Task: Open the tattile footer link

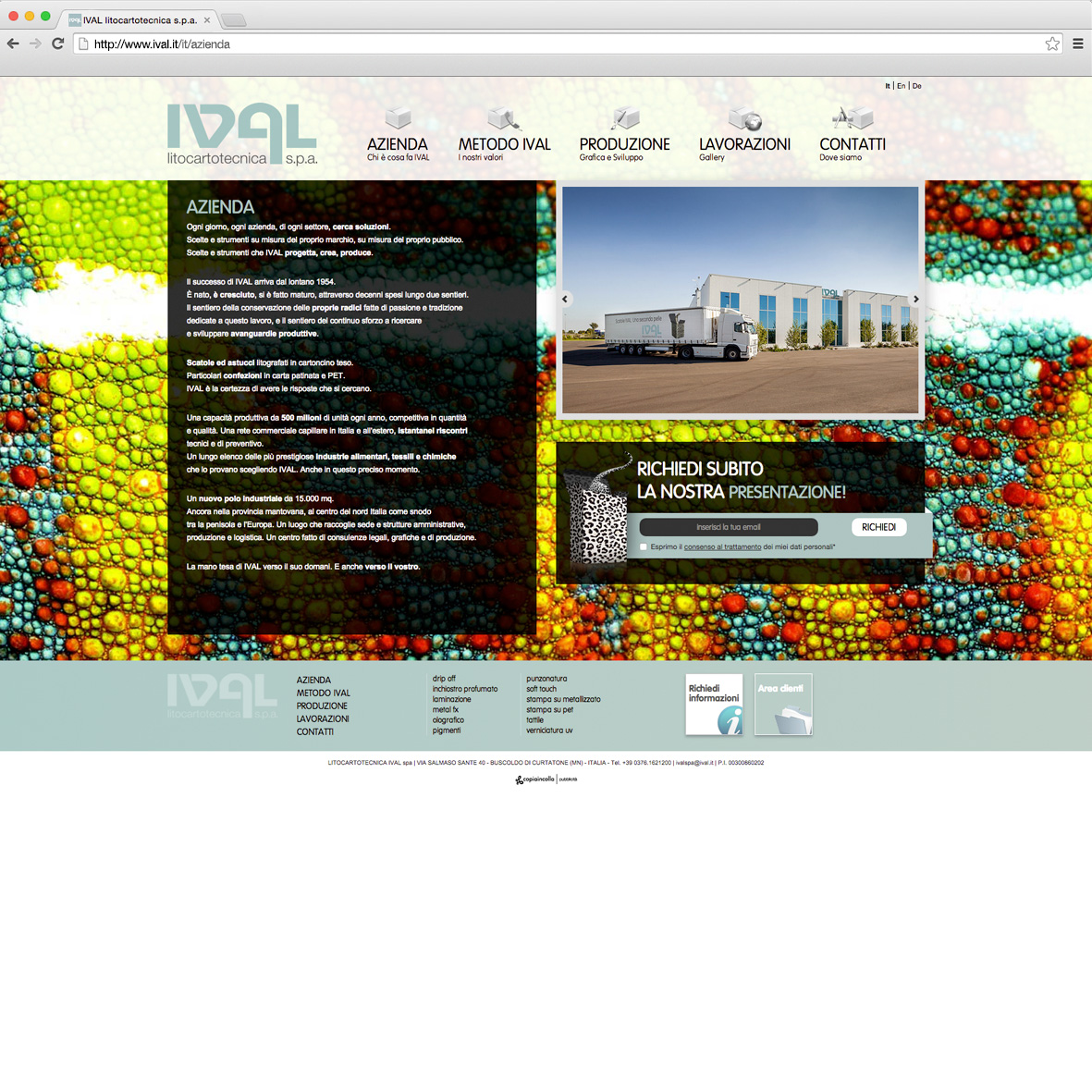Action: (x=534, y=720)
